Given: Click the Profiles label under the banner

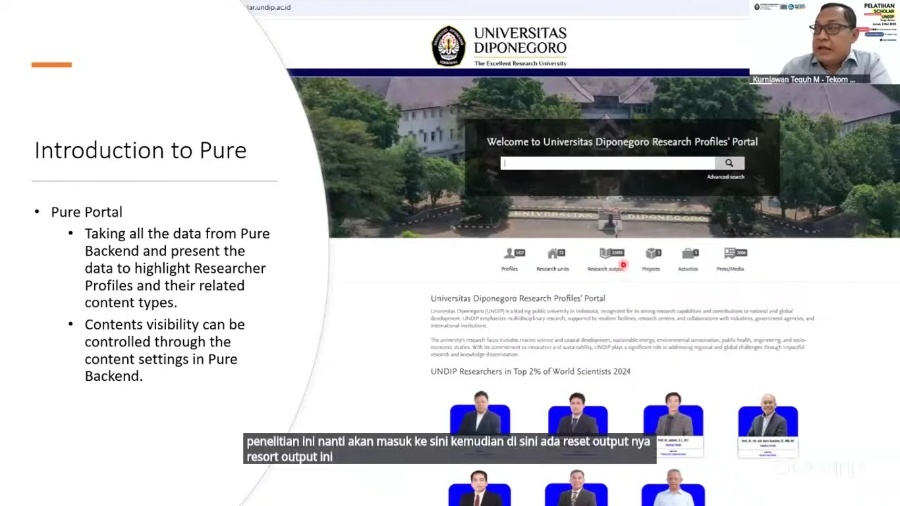Looking at the screenshot, I should point(510,269).
